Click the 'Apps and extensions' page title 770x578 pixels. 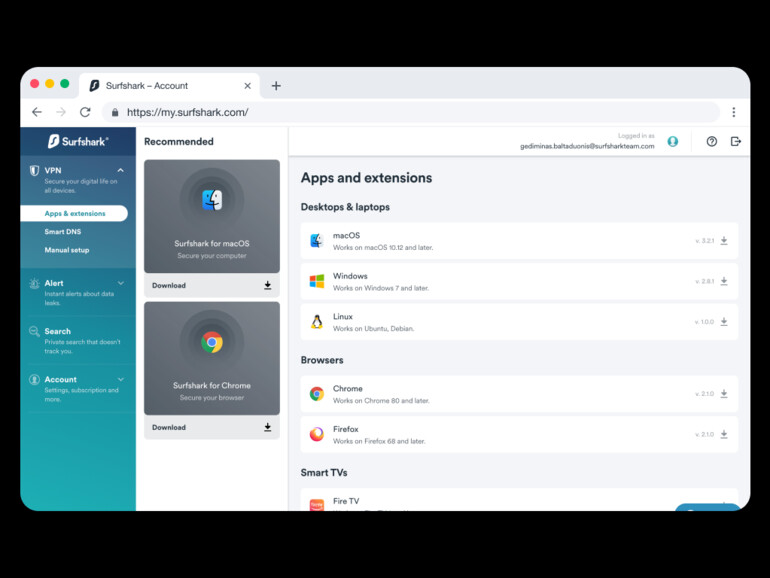click(366, 178)
